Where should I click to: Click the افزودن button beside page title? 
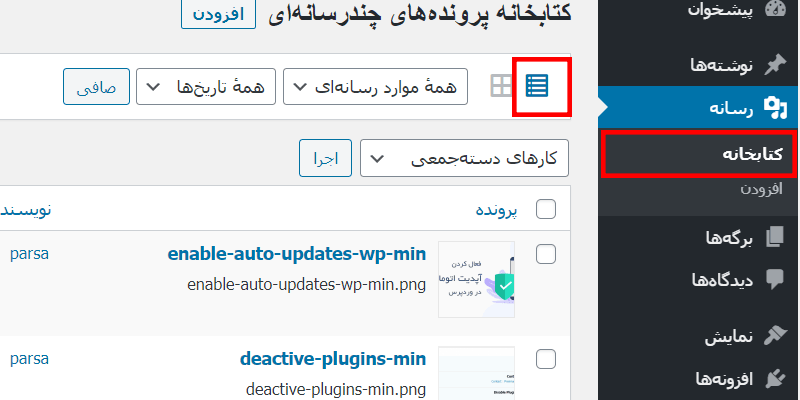click(x=218, y=14)
